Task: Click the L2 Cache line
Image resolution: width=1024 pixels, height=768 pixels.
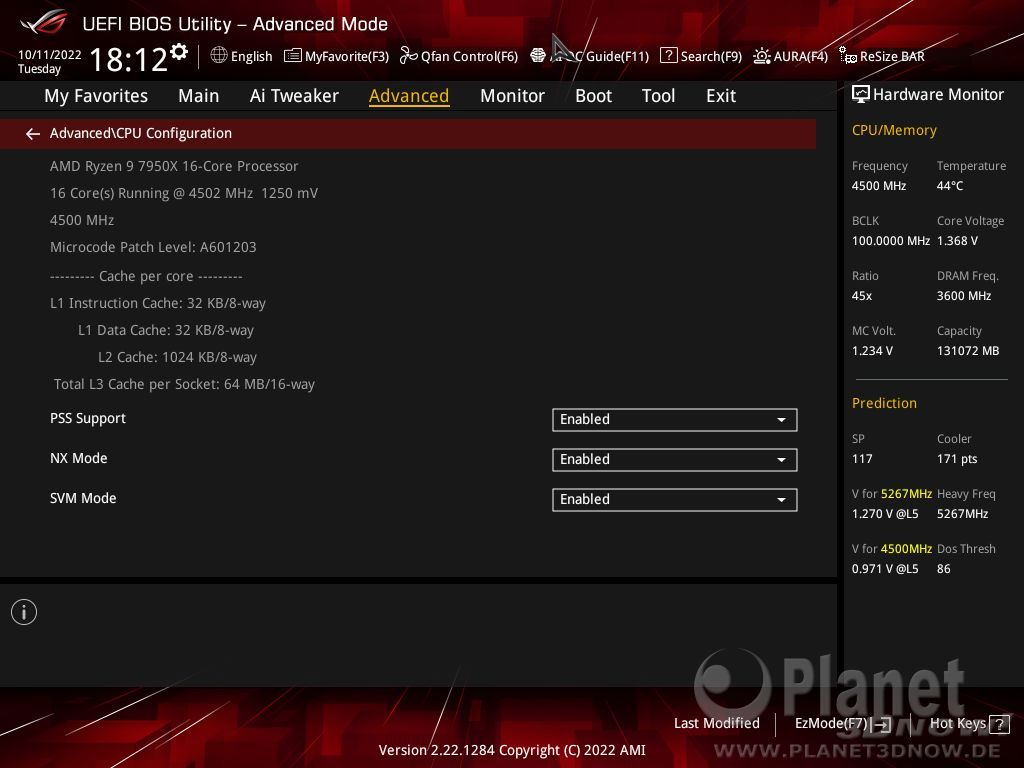Action: (x=177, y=357)
